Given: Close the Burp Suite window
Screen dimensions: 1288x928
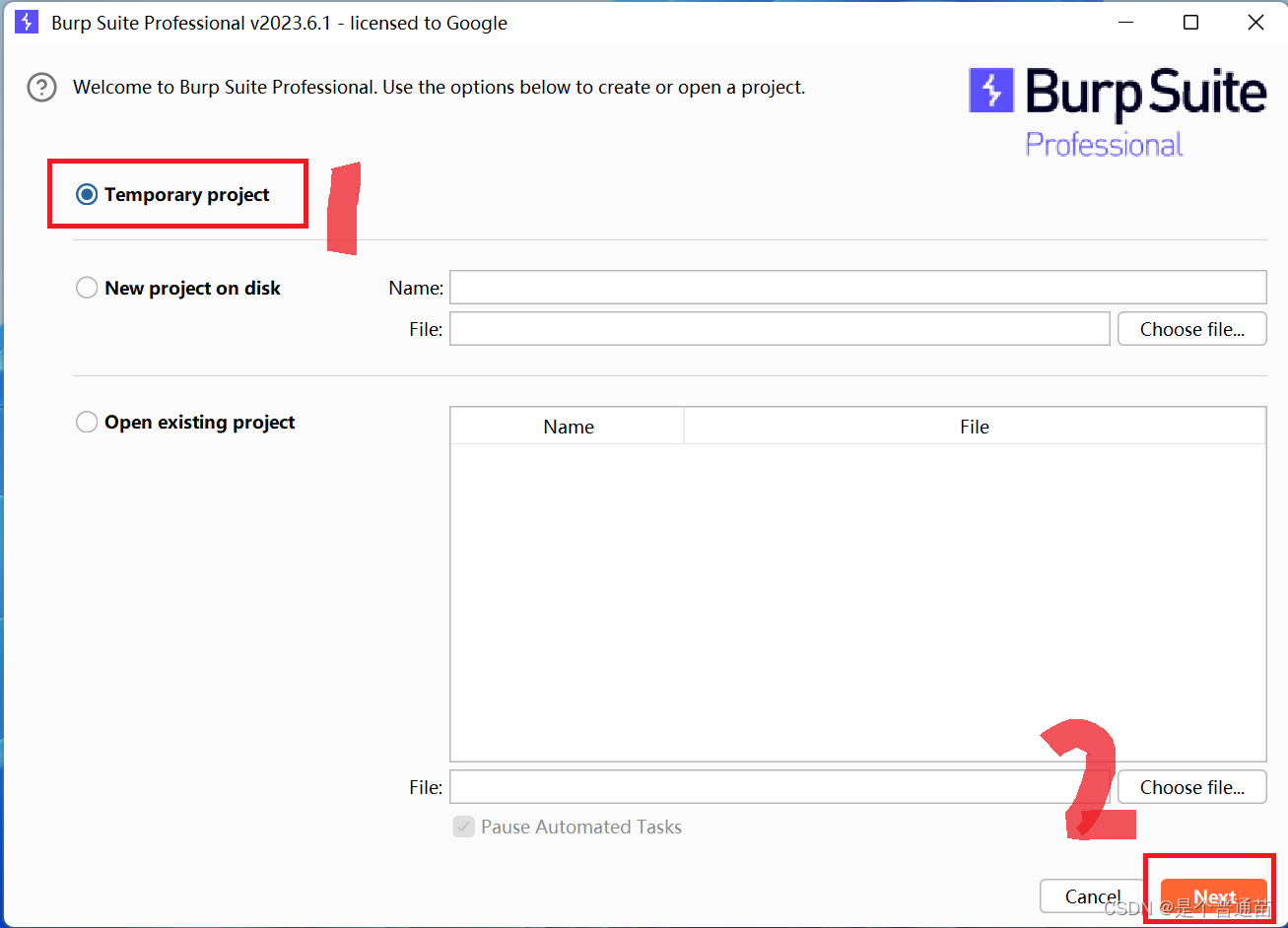Looking at the screenshot, I should [x=1255, y=23].
